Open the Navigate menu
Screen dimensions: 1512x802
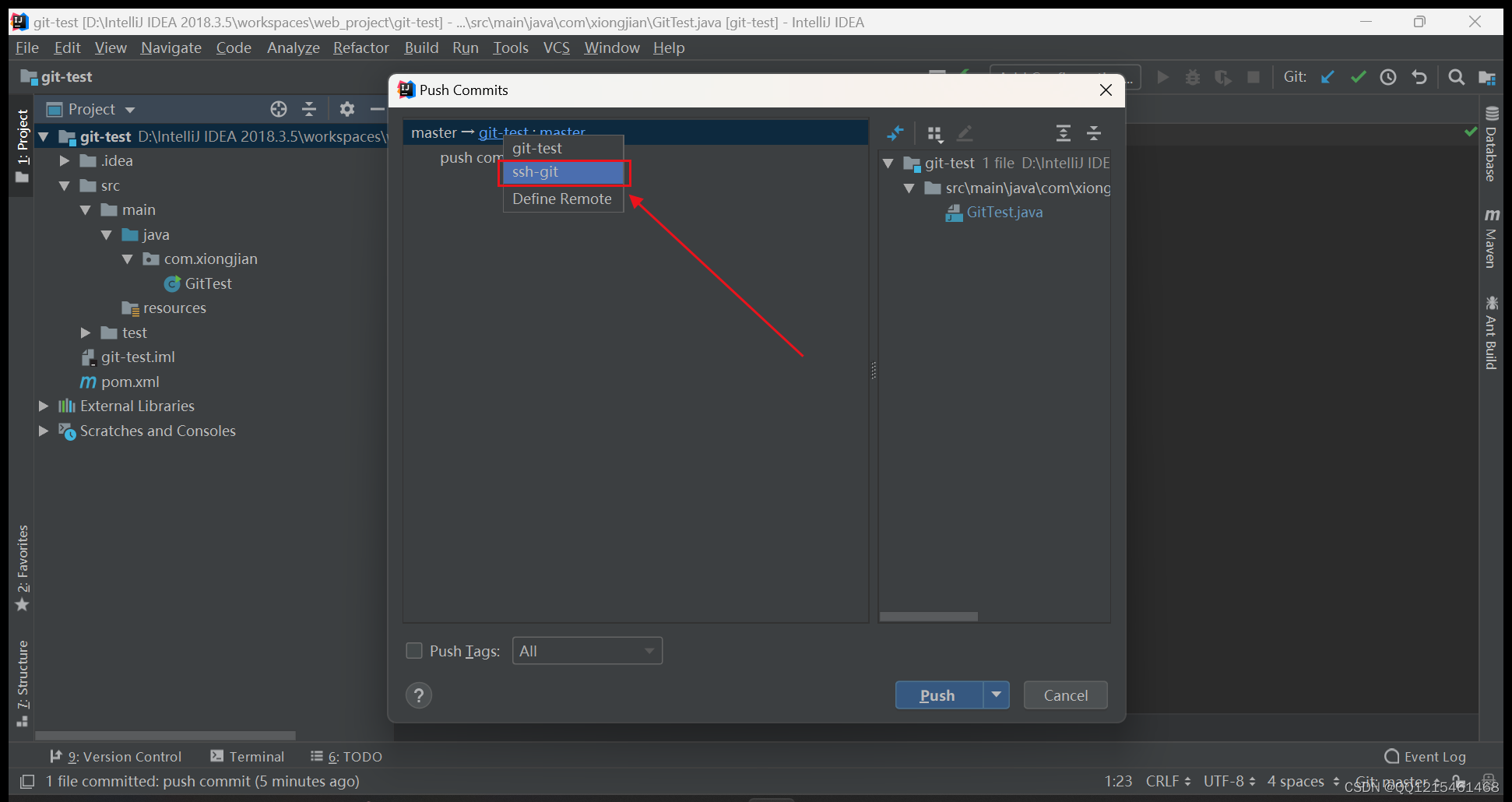point(171,48)
